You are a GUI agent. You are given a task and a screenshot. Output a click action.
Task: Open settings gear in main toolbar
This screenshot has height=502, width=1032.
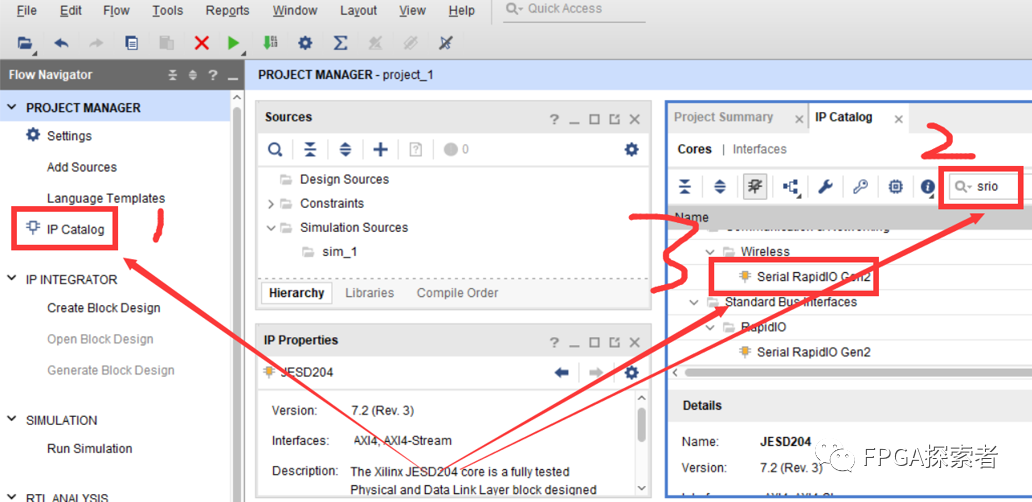point(305,43)
